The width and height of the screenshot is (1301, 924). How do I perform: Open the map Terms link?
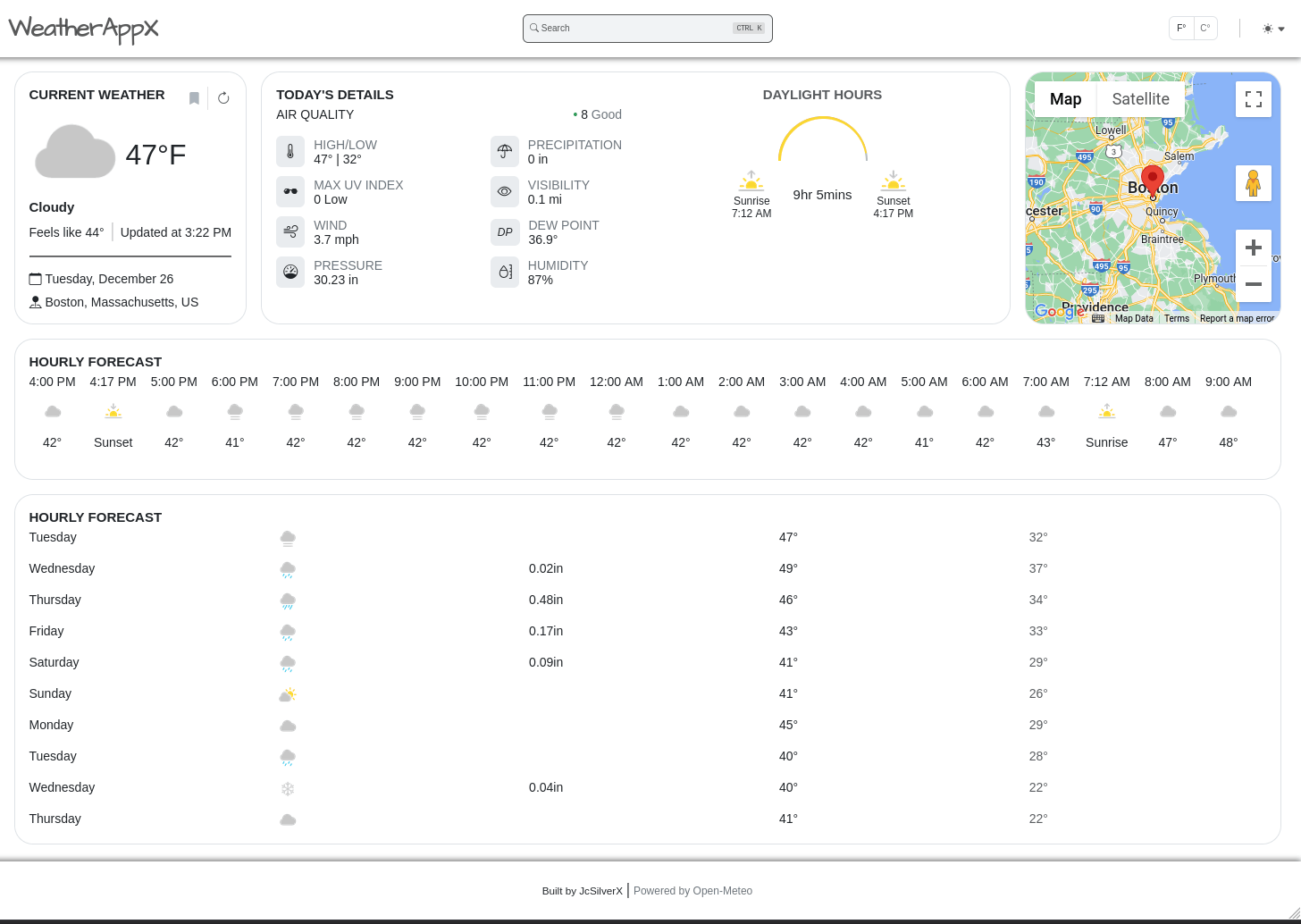(x=1176, y=318)
